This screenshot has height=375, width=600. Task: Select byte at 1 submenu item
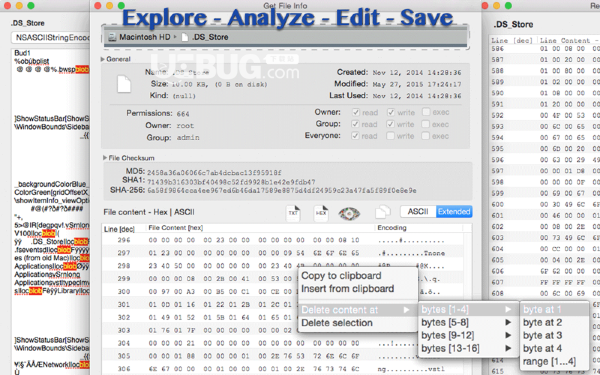click(x=554, y=309)
